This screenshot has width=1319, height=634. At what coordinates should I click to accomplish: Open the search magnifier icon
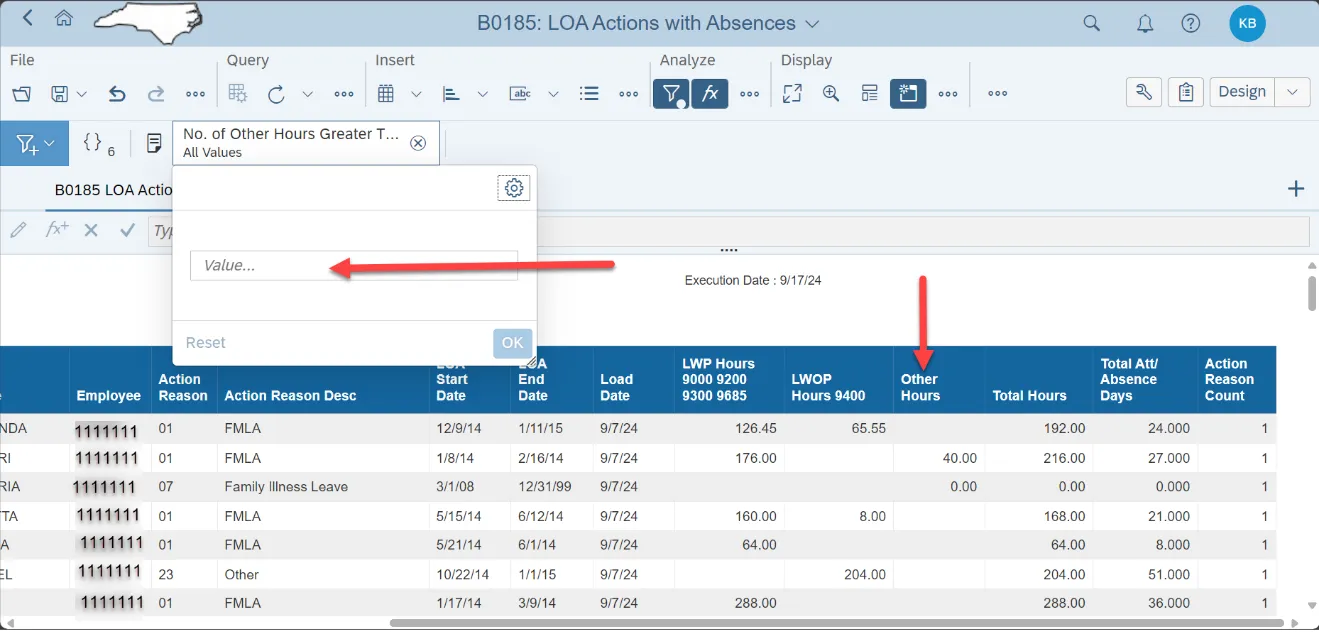1092,23
